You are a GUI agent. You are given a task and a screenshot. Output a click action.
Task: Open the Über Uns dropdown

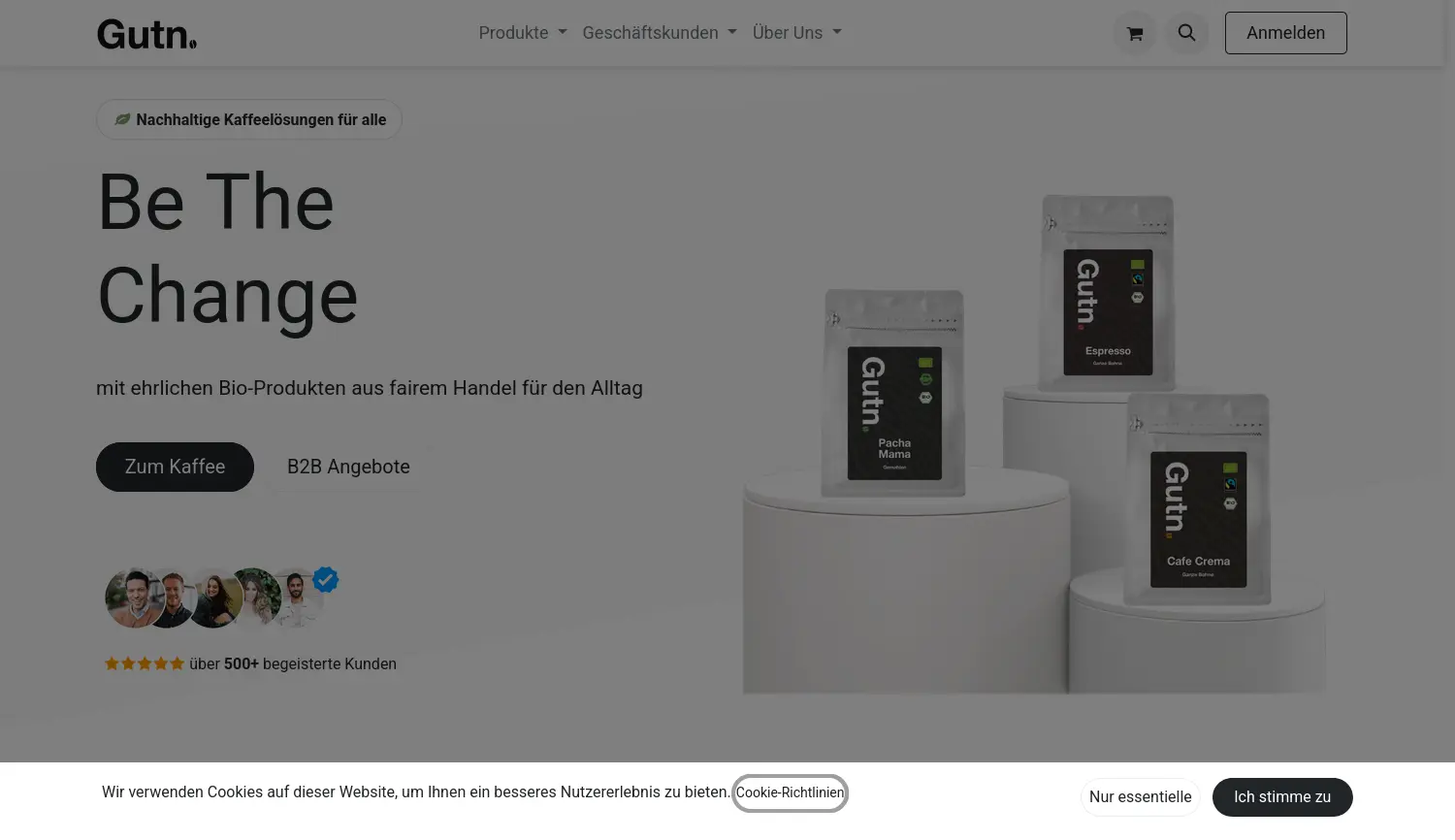coord(796,32)
